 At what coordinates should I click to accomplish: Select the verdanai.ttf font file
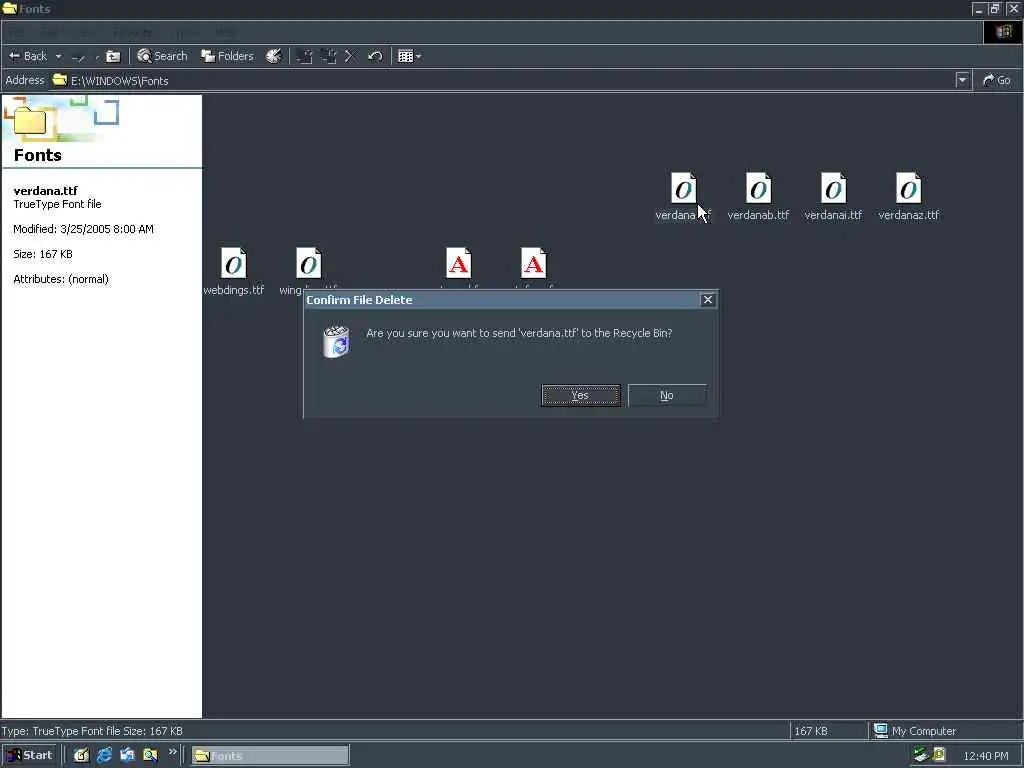pos(833,197)
